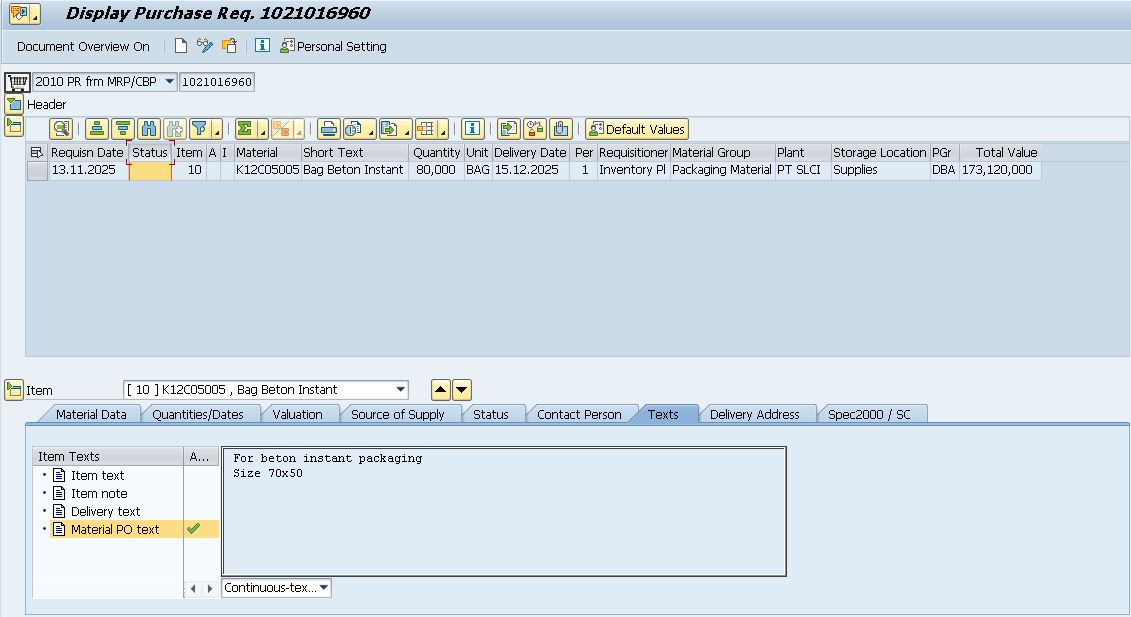Select the row selector for item 10
The image size is (1131, 617).
37,171
